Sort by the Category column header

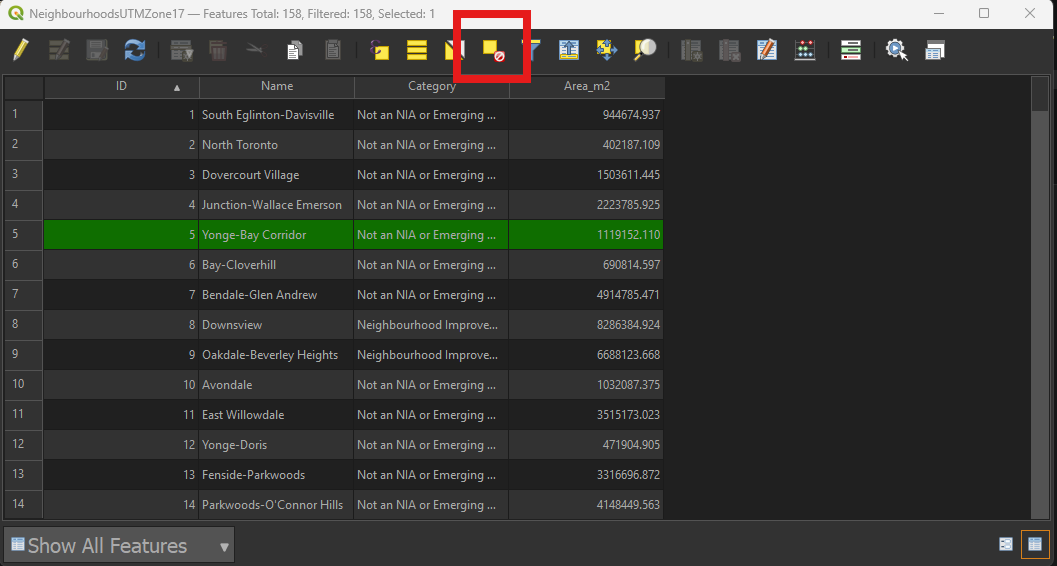[x=432, y=86]
